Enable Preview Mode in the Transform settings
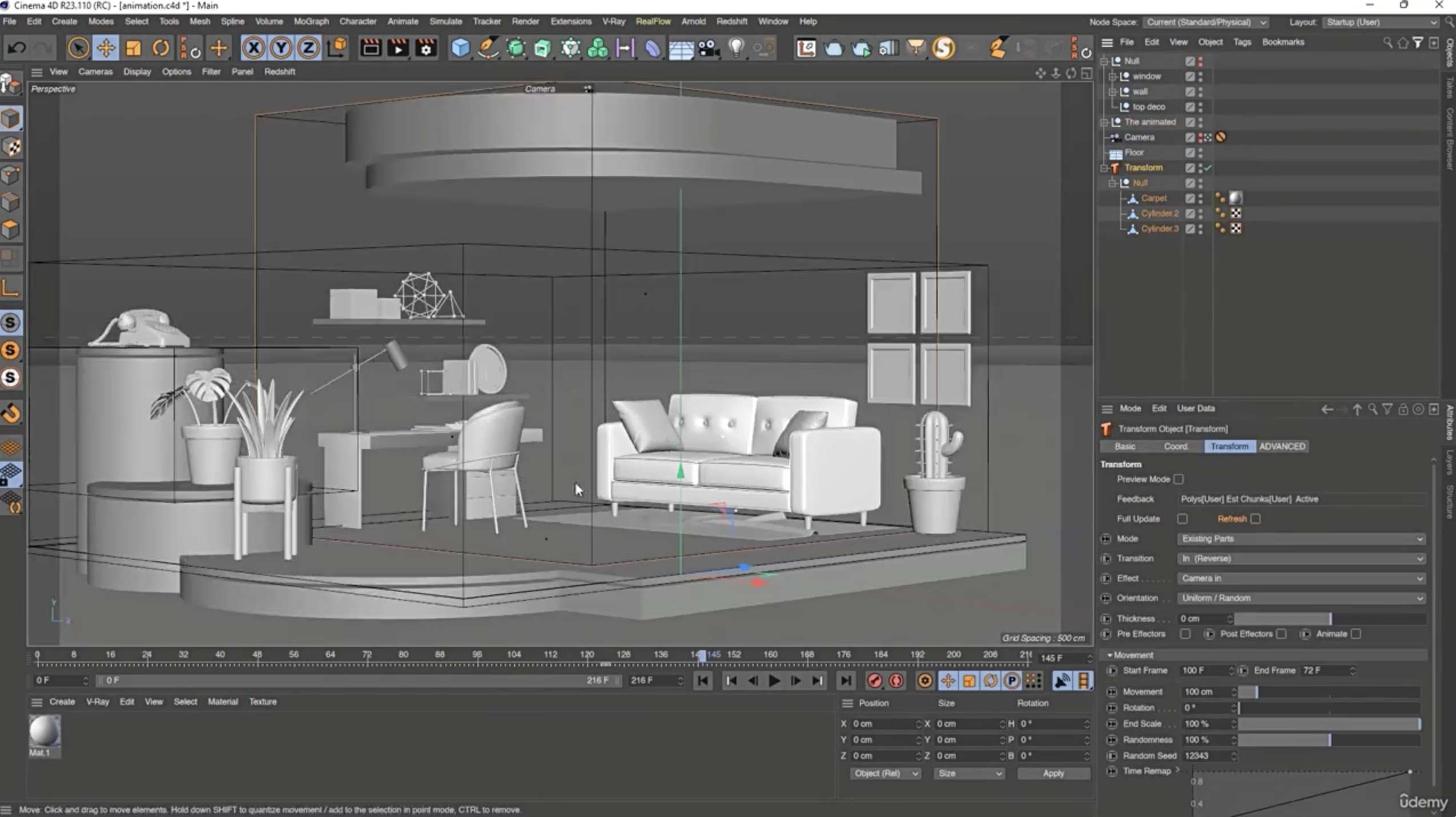The image size is (1456, 817). point(1179,479)
